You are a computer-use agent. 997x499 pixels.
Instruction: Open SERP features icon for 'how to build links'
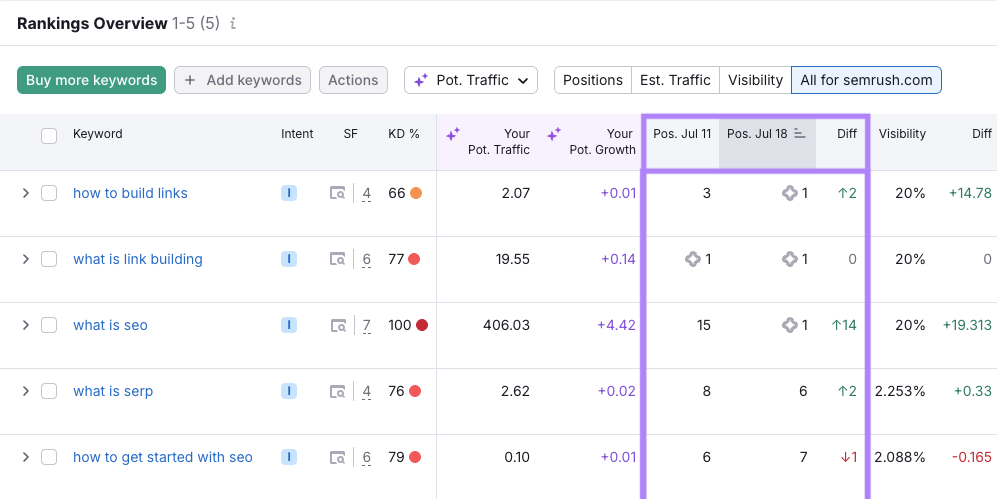(x=338, y=193)
